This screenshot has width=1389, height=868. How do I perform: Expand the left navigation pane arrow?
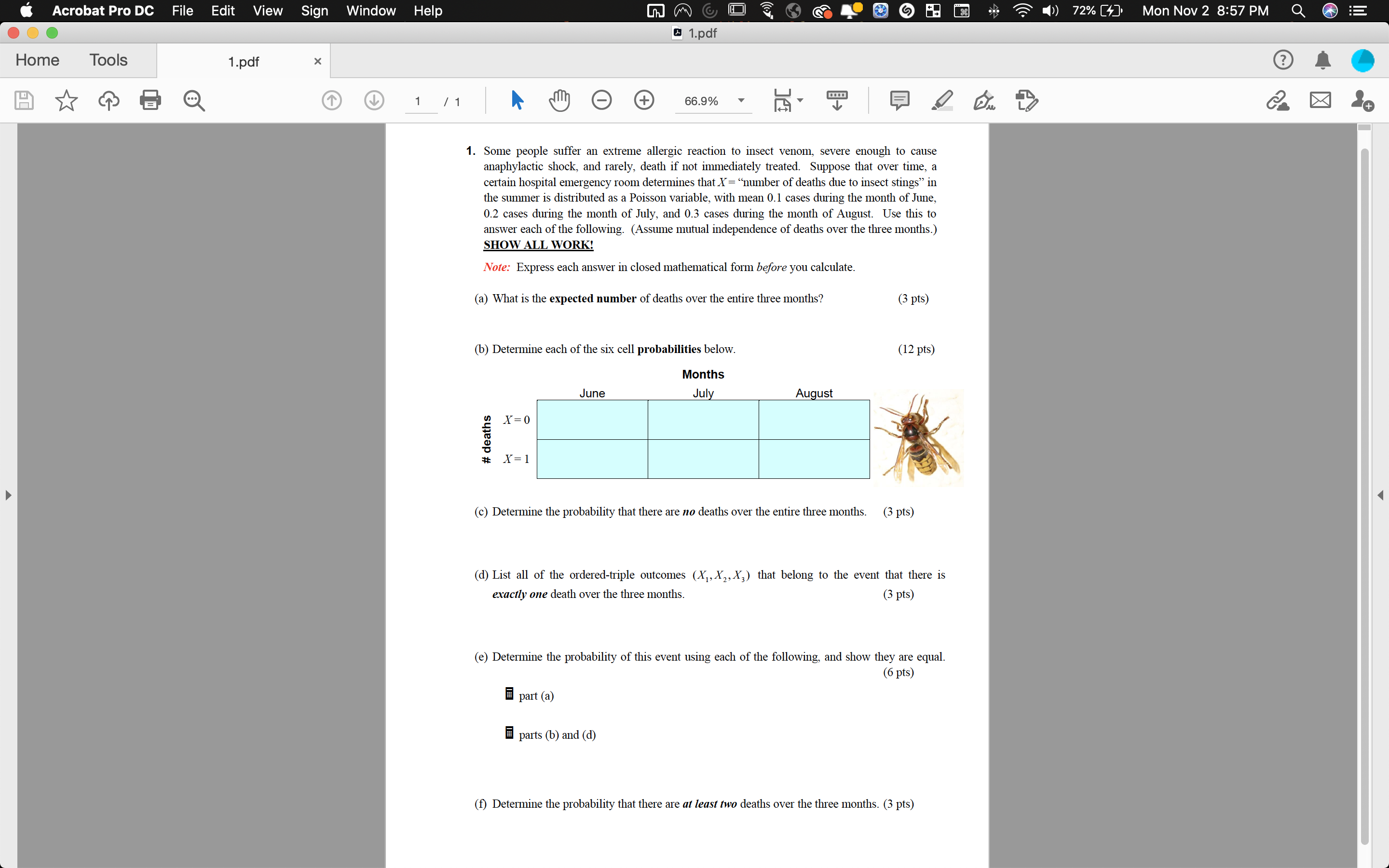(8, 495)
